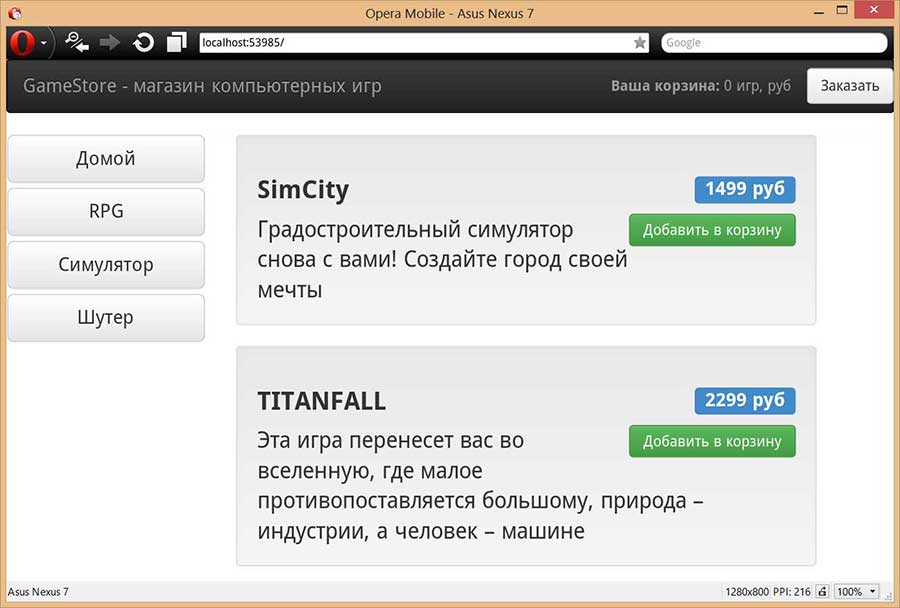Screen dimensions: 900x608
Task: Click the Google search field
Action: click(x=774, y=42)
